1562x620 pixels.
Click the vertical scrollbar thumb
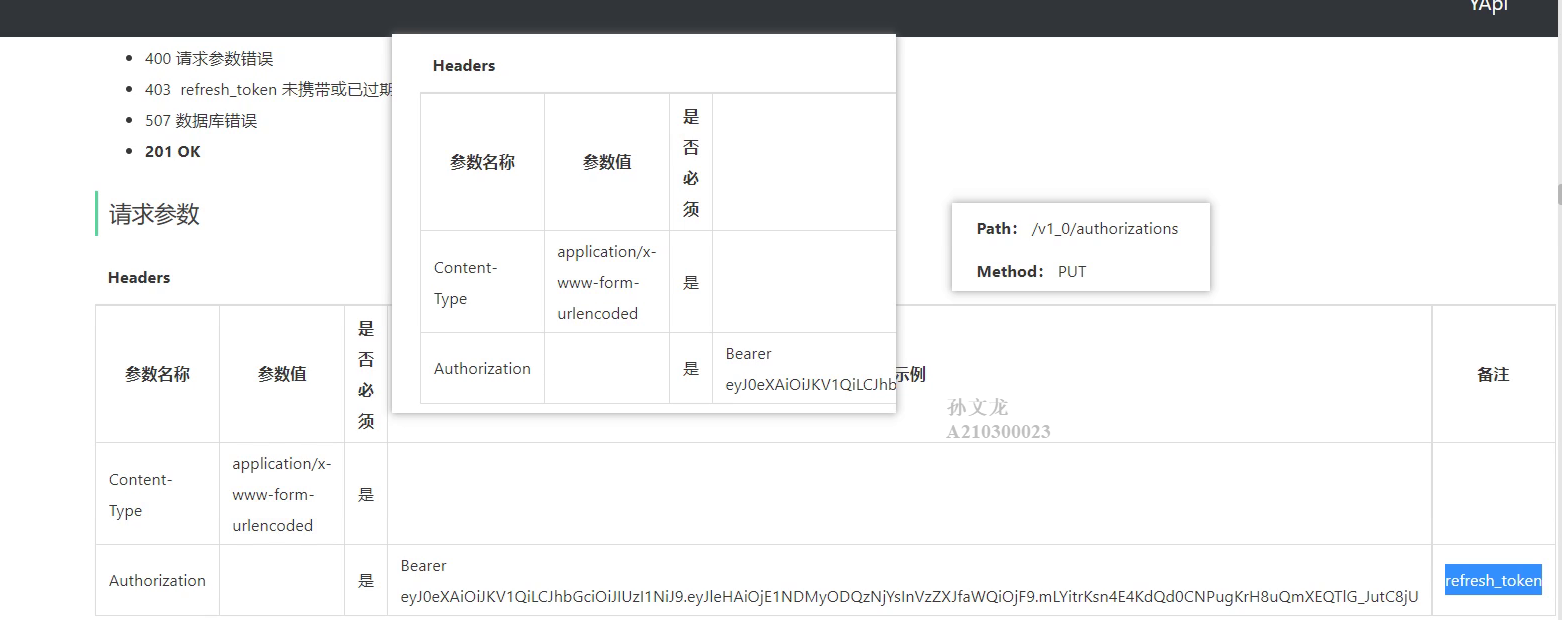pyautogui.click(x=1558, y=194)
